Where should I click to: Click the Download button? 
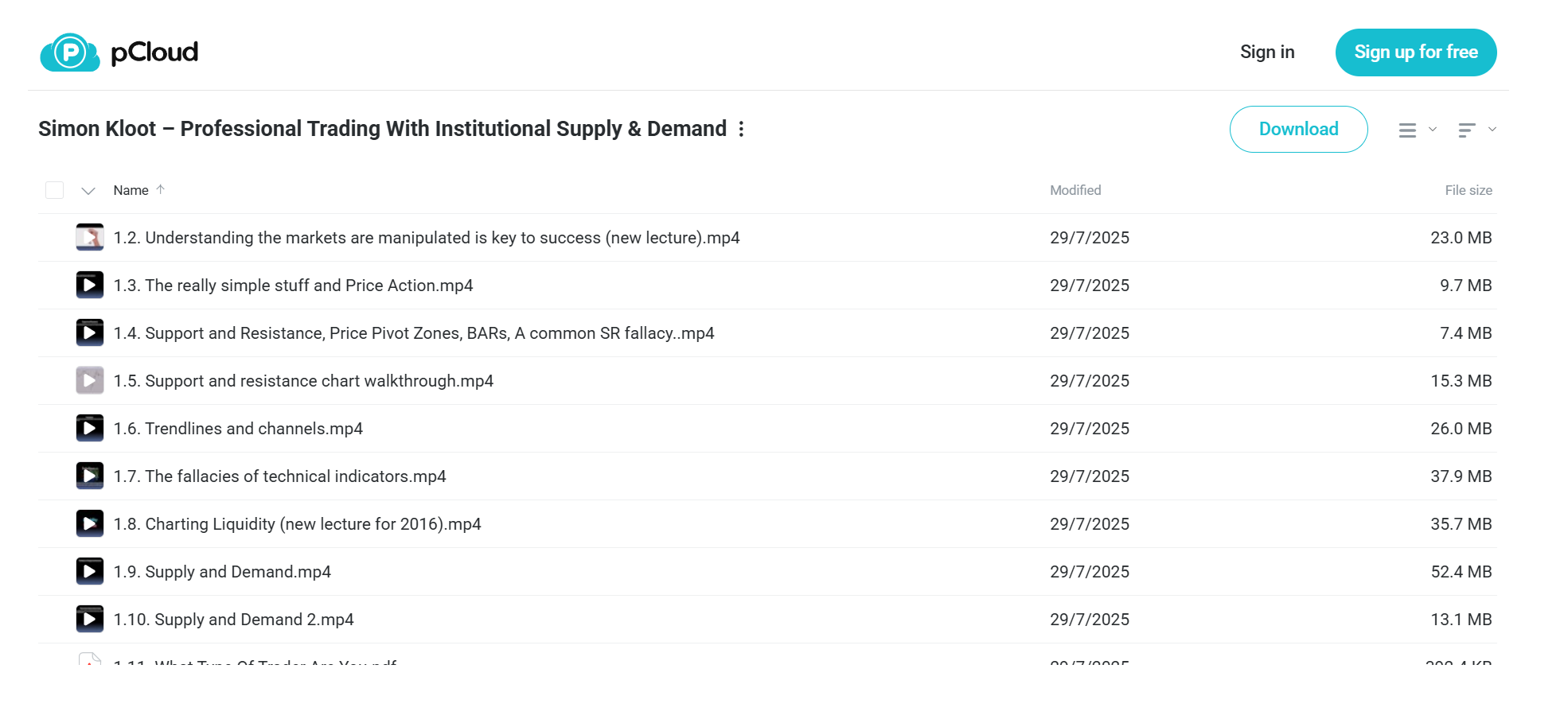point(1299,129)
